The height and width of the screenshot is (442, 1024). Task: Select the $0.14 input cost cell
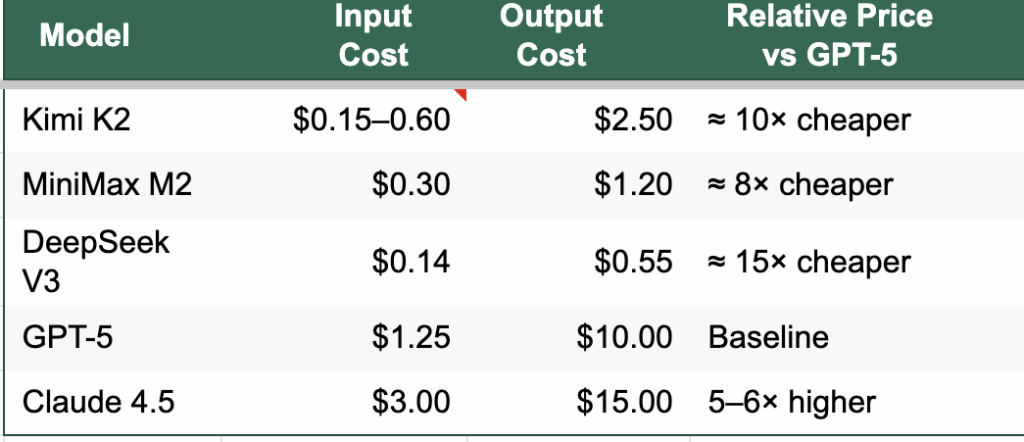click(x=411, y=262)
